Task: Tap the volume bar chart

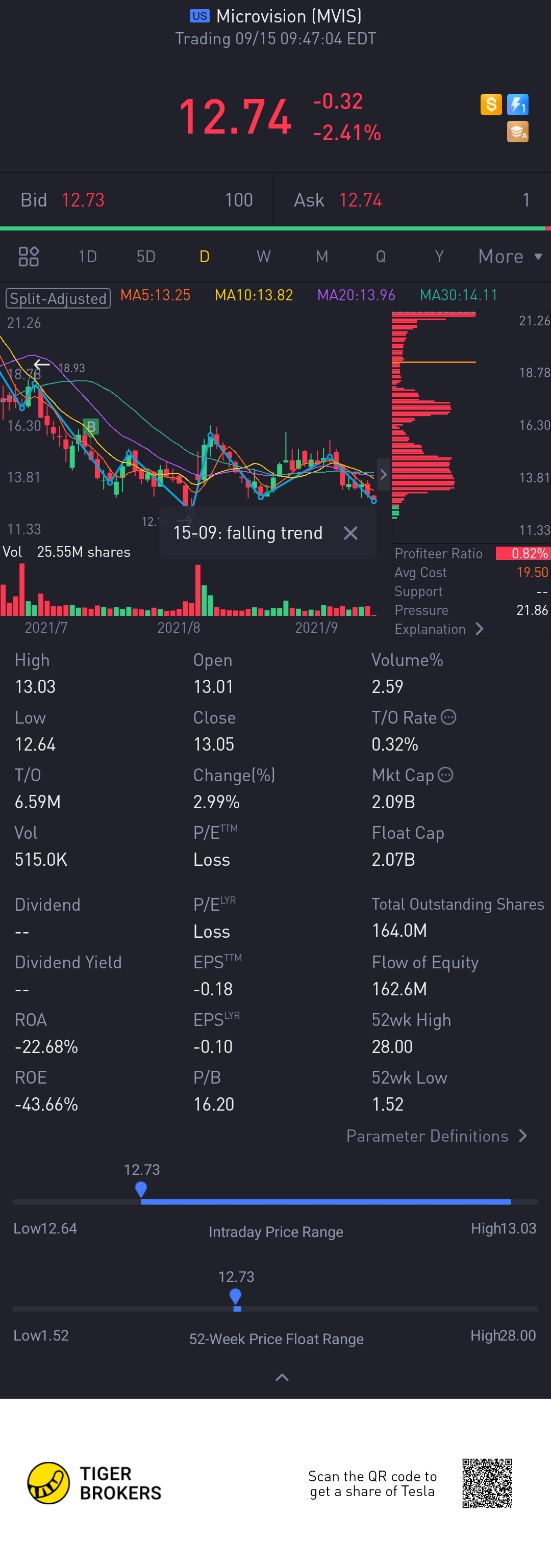Action: click(189, 589)
